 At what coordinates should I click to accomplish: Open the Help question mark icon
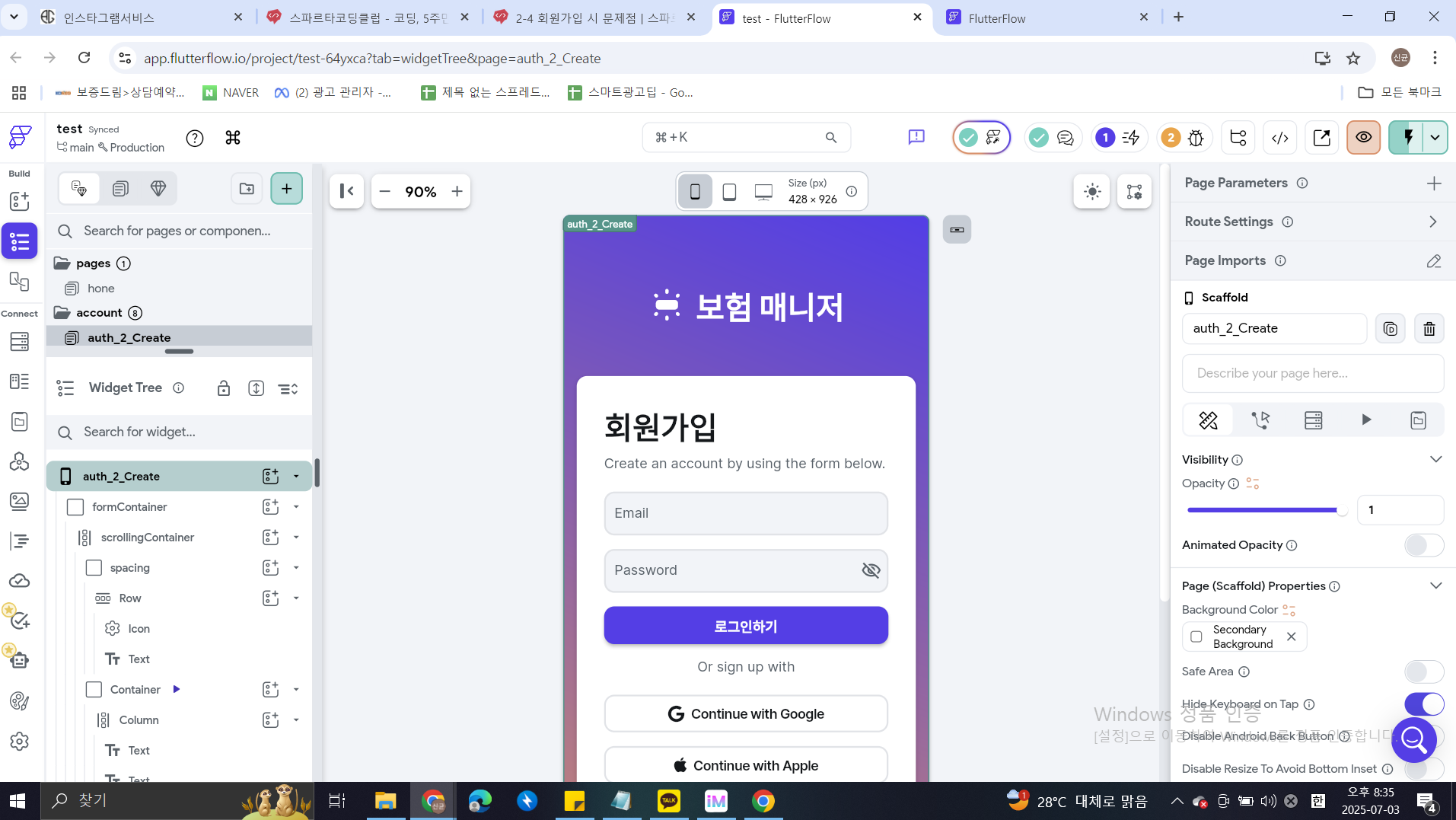pyautogui.click(x=195, y=138)
